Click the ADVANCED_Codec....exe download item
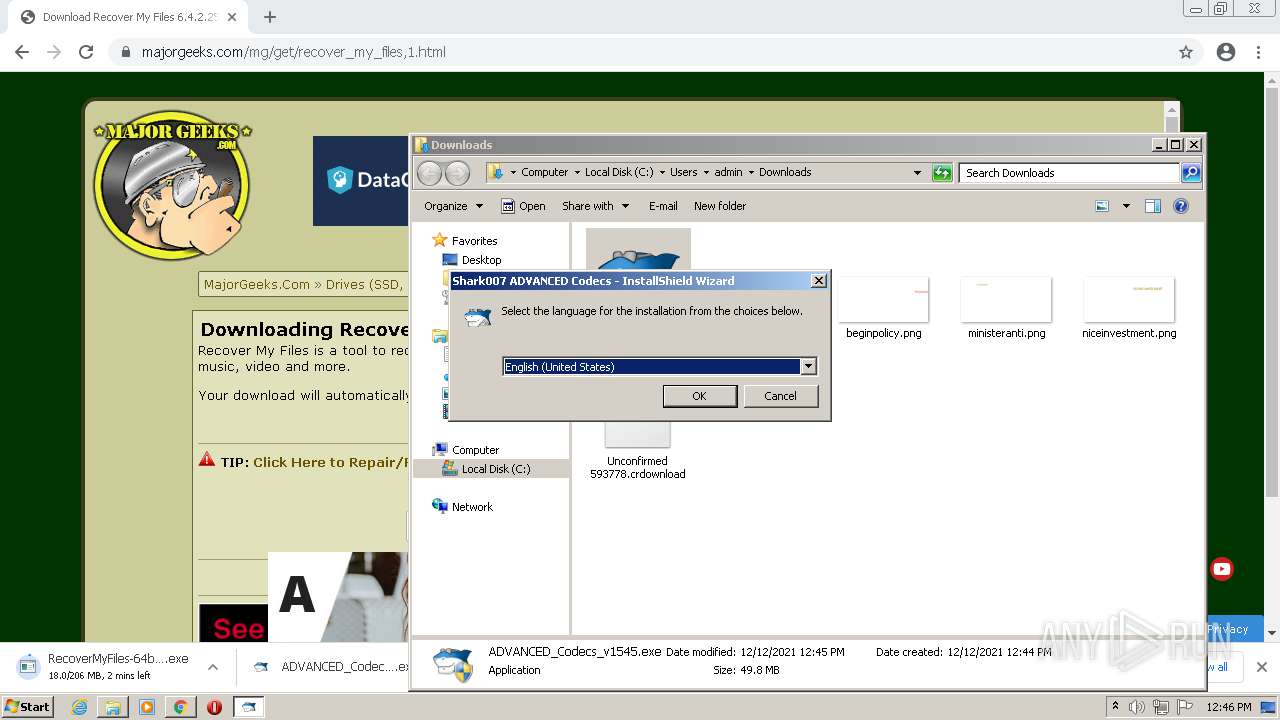Screen dimensions: 1280x720 pos(330,667)
